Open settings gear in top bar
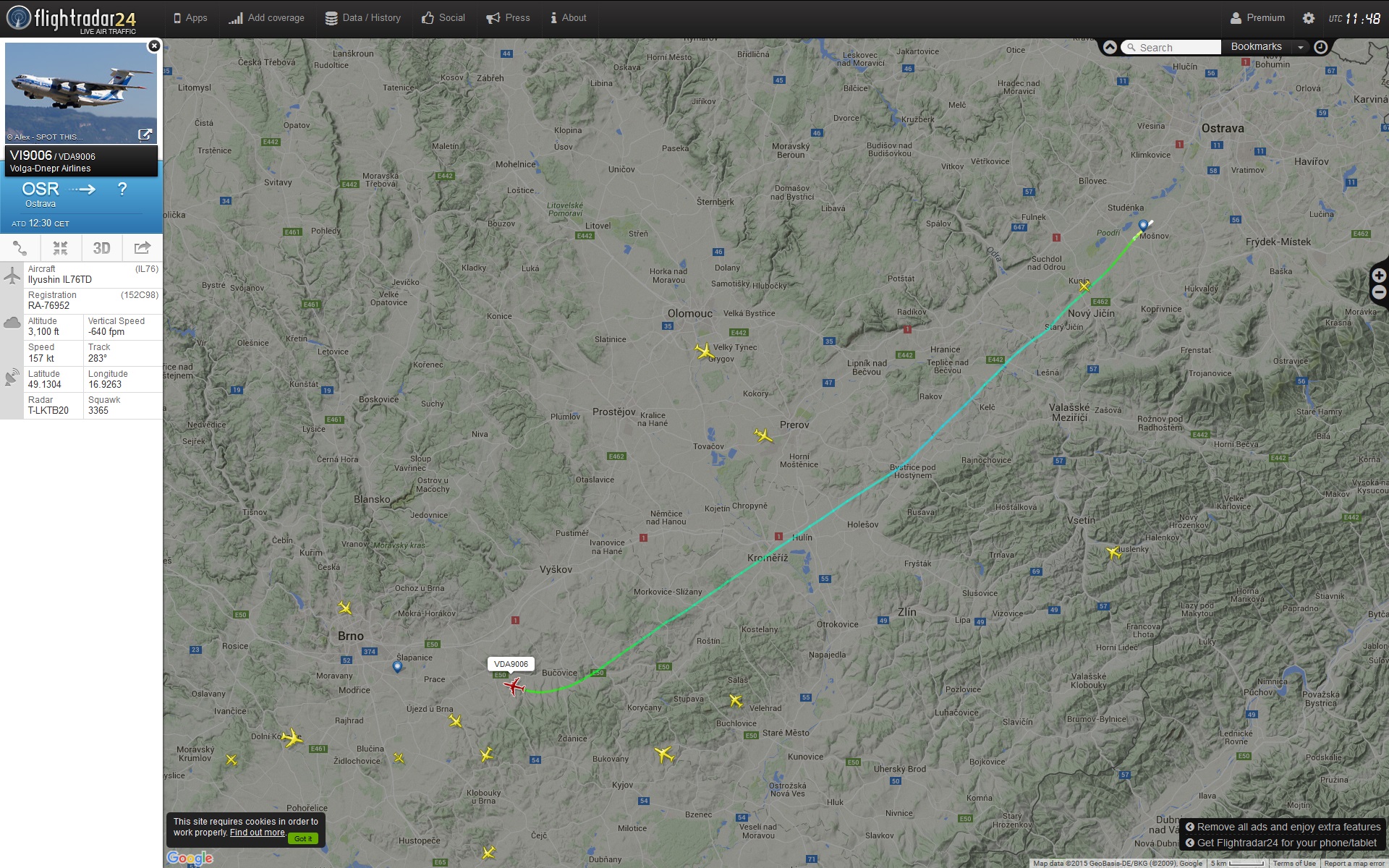Screen dimensions: 1389x868 click(1308, 18)
